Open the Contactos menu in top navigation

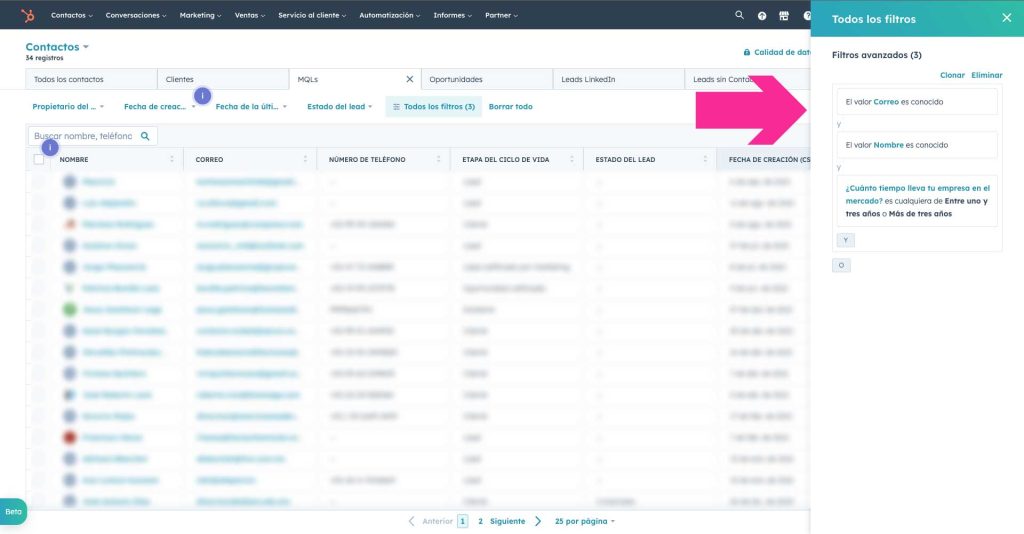tap(72, 15)
